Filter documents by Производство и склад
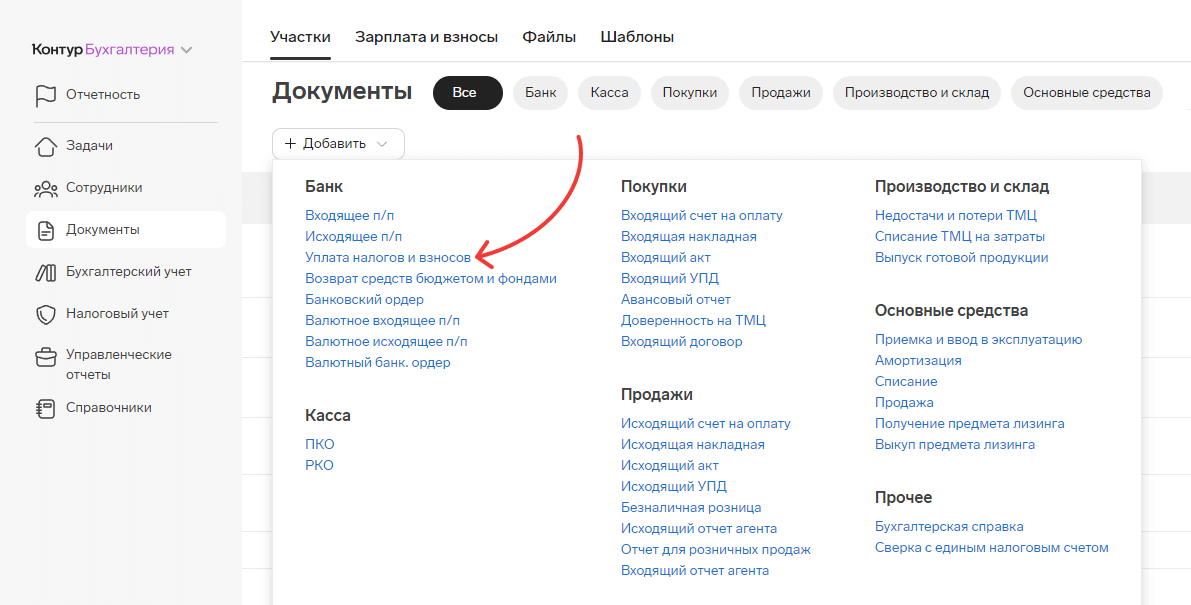 tap(917, 93)
